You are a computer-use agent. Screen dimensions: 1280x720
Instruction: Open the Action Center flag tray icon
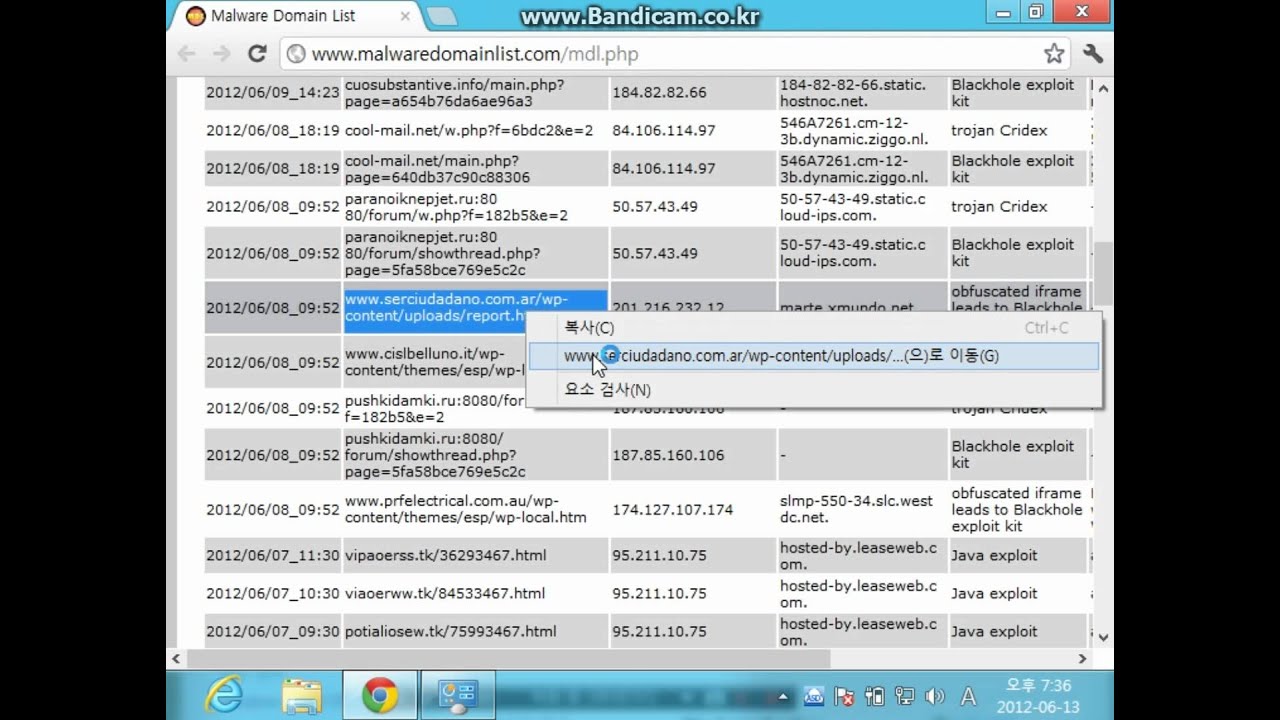844,697
